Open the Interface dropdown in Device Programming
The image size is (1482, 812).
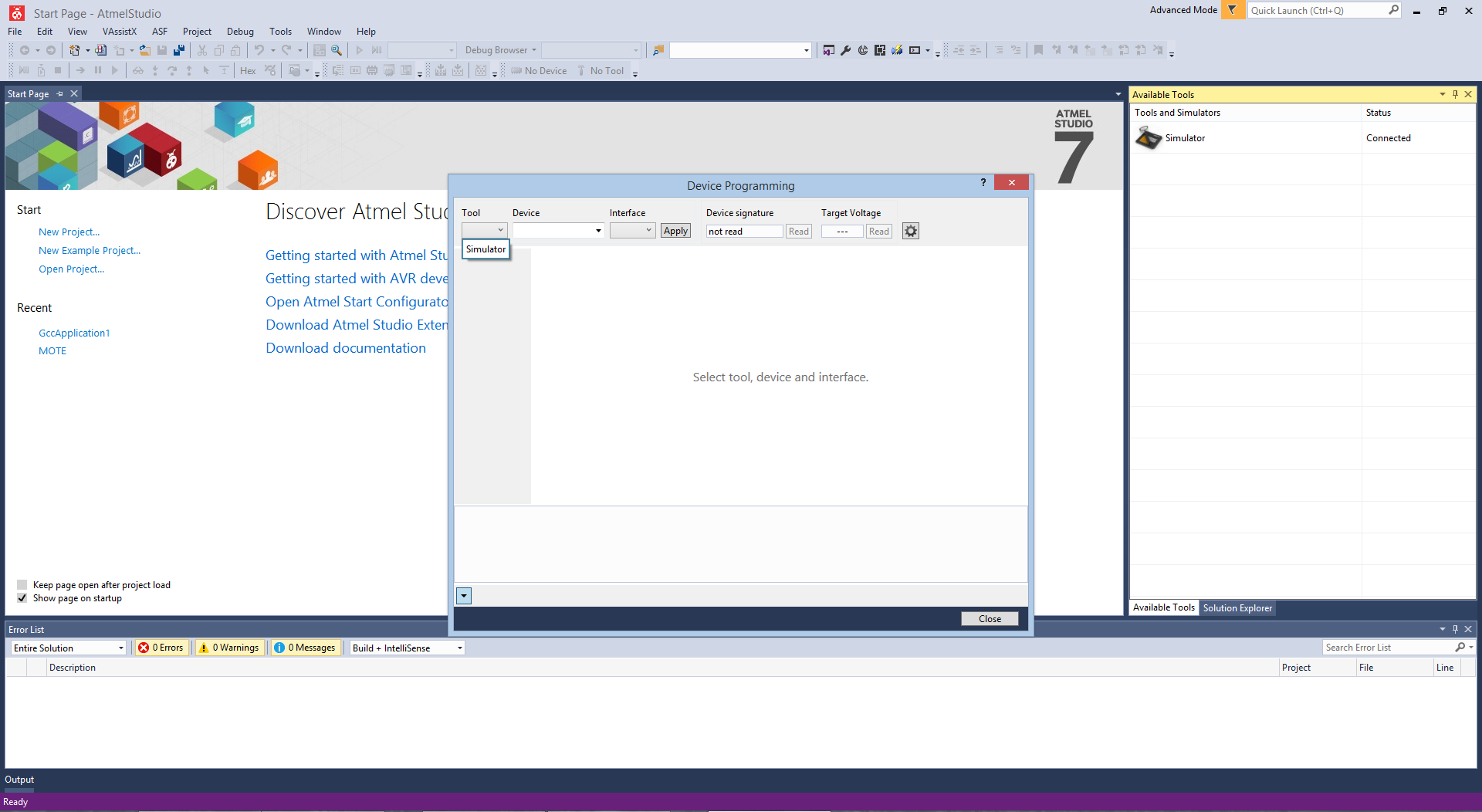pos(633,230)
